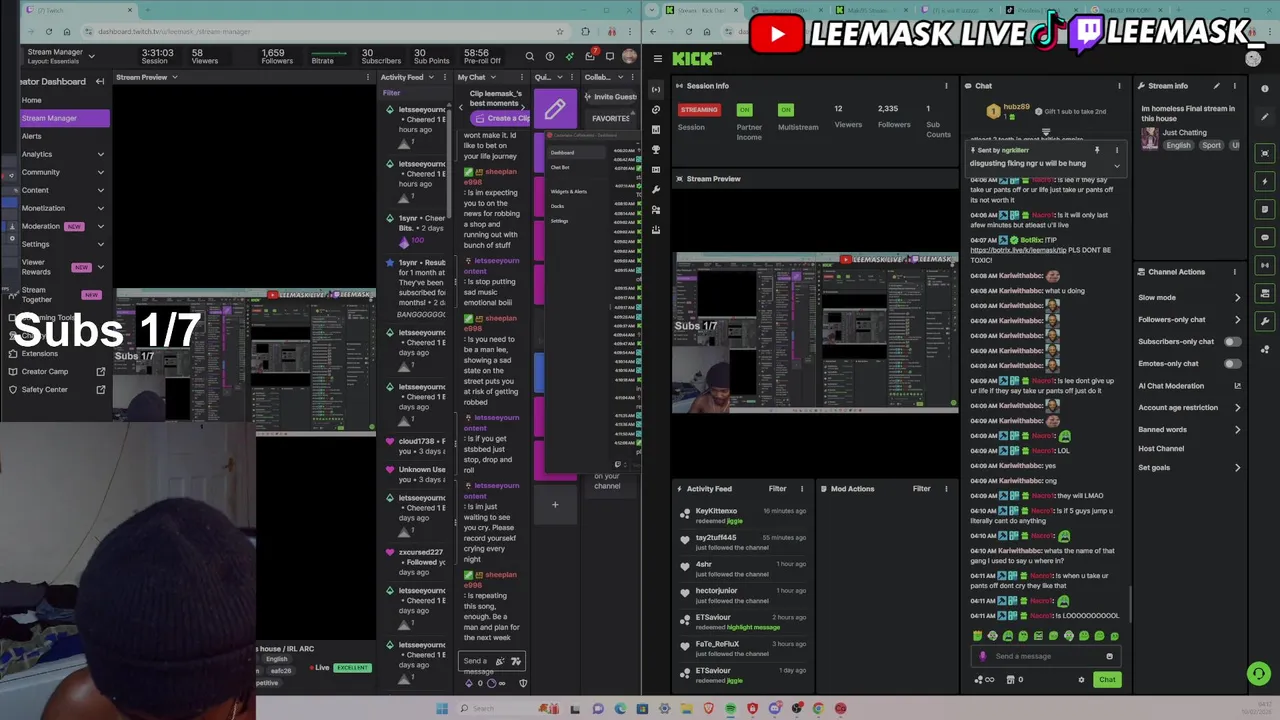Click Kick Send a message field

coord(1045,656)
